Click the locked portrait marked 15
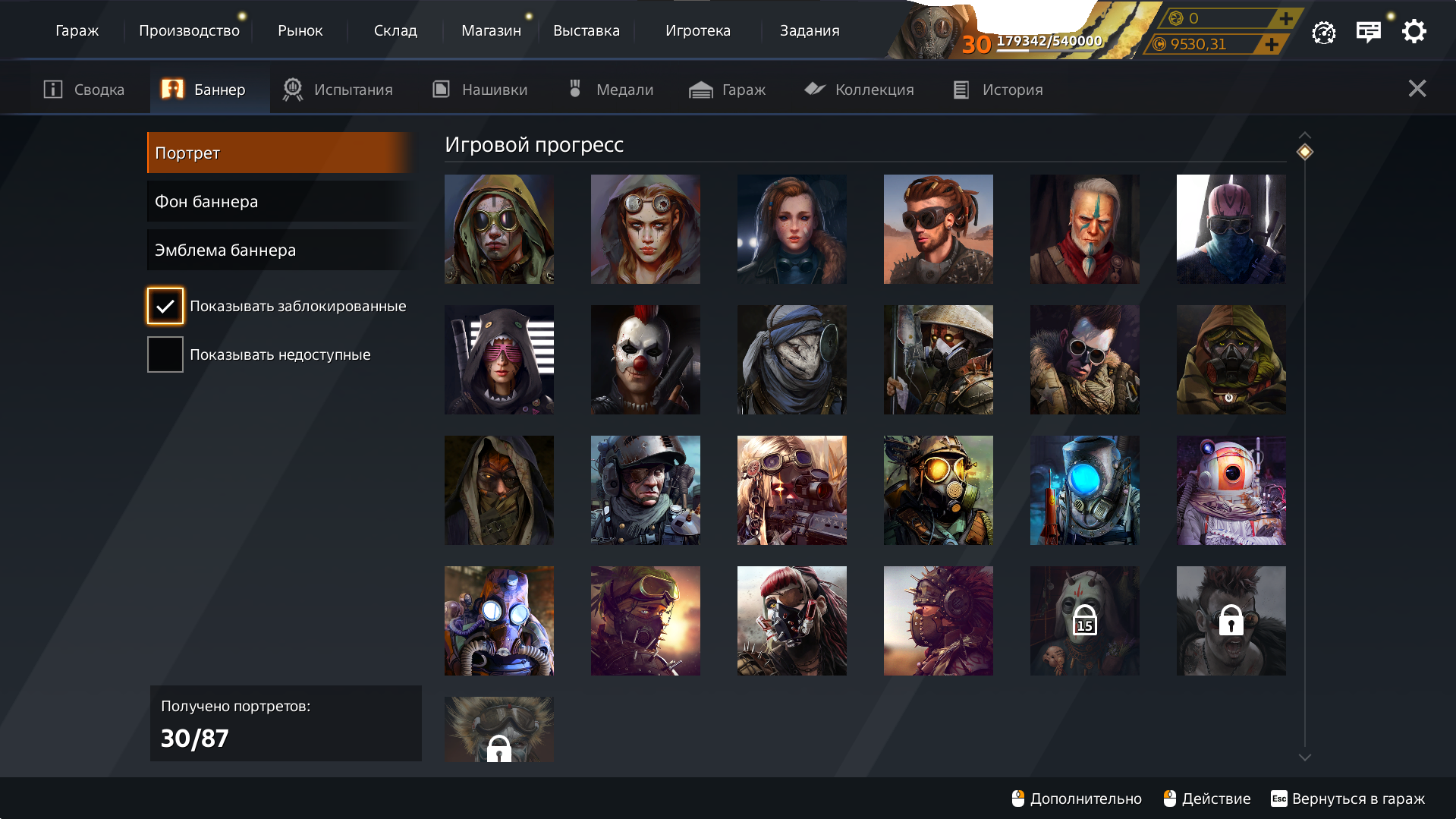Screen dimensions: 1456x819 coord(1085,621)
